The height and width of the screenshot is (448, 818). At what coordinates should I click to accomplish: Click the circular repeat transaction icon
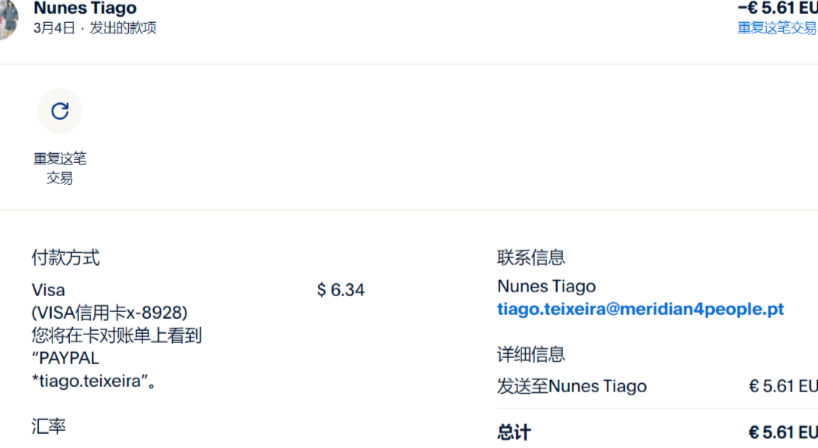[x=59, y=111]
